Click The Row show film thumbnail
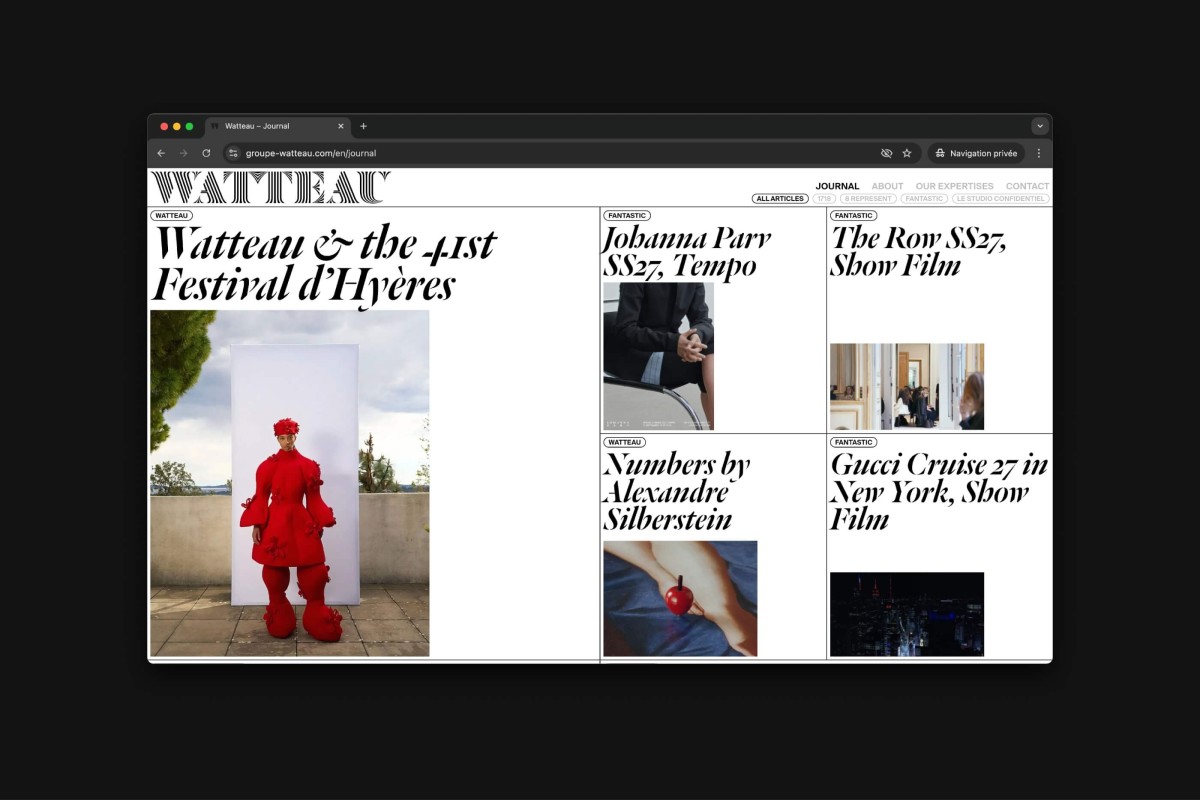Image resolution: width=1200 pixels, height=800 pixels. click(x=907, y=387)
